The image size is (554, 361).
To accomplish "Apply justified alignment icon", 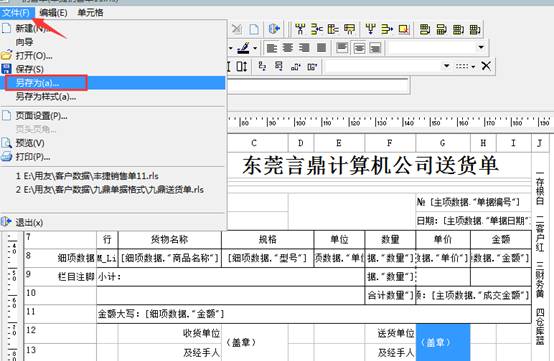I will tap(321, 48).
